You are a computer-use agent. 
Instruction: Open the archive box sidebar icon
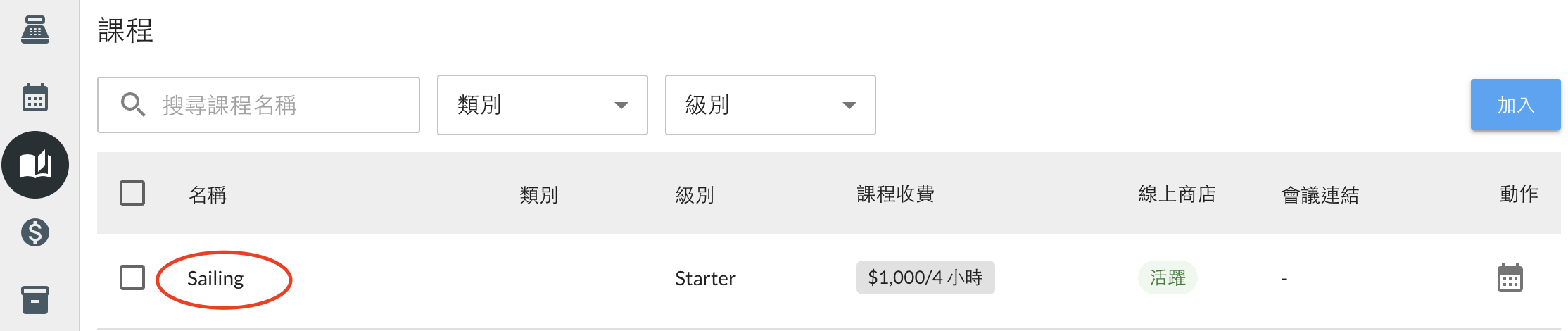click(35, 300)
